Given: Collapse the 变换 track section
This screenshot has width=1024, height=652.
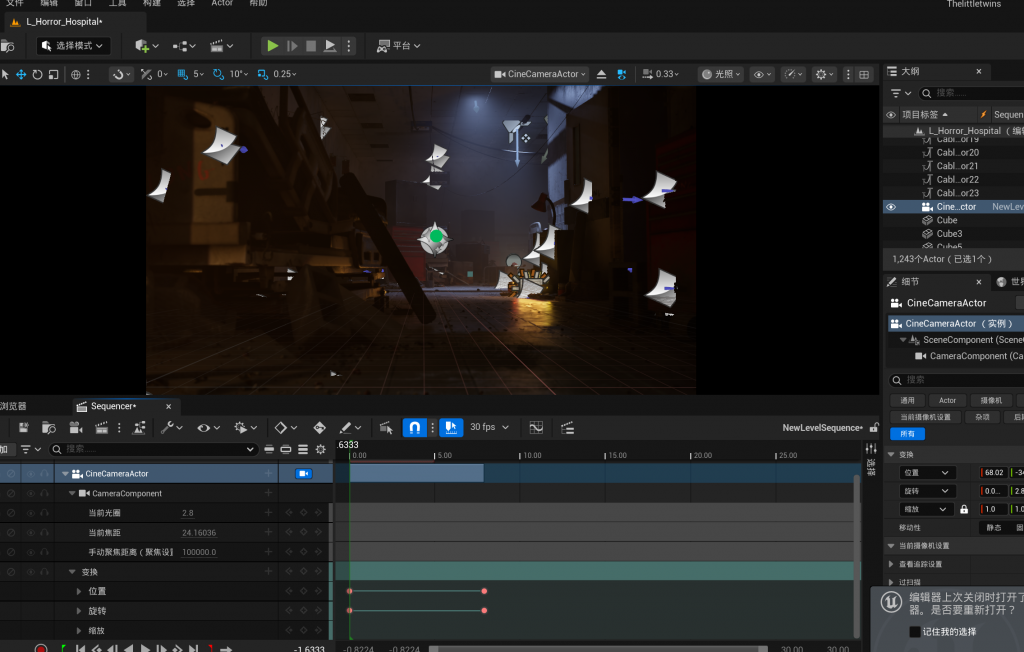Looking at the screenshot, I should (x=72, y=572).
